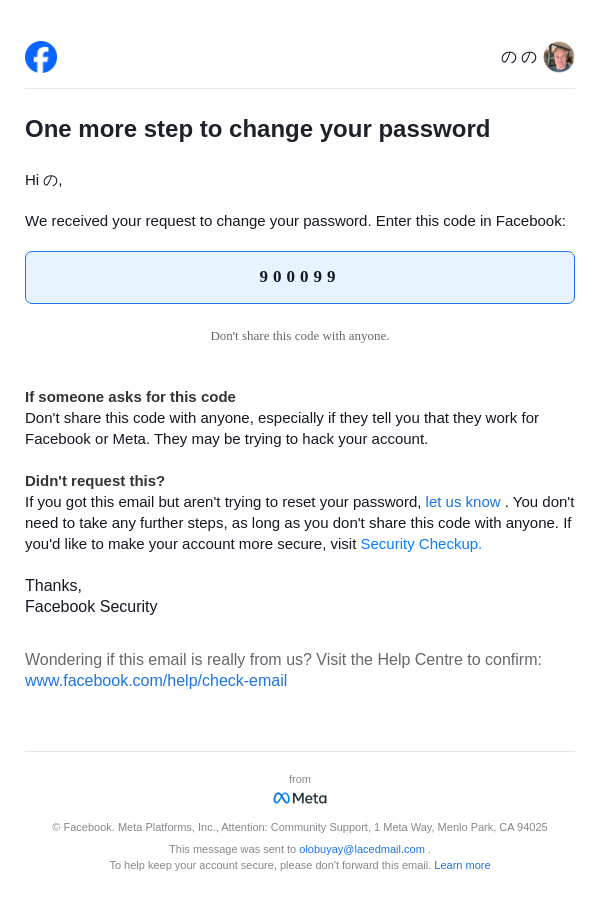Click the 'Don't share this code' caption
Image resolution: width=600 pixels, height=921 pixels.
tap(300, 336)
